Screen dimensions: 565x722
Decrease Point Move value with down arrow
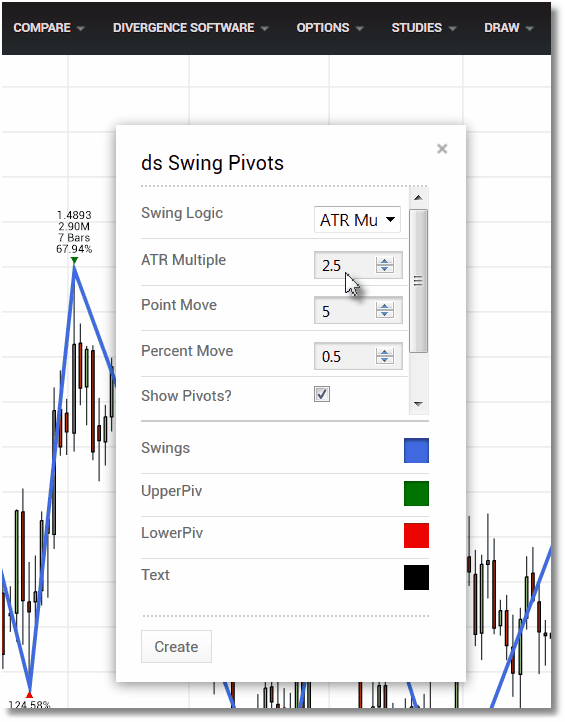384,314
